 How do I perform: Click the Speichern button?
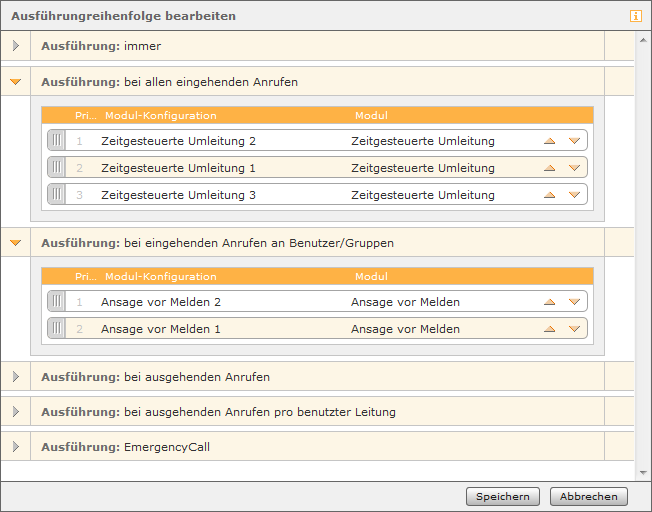[x=503, y=497]
